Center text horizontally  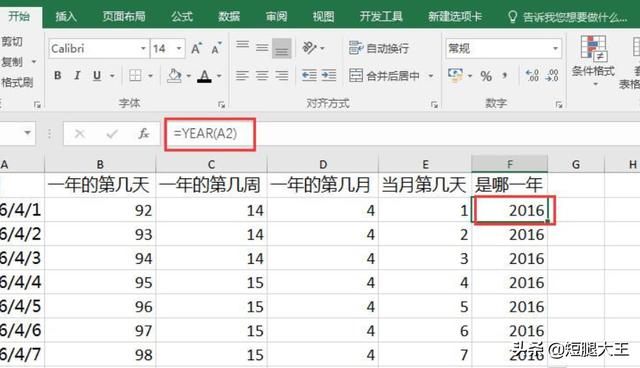[262, 75]
